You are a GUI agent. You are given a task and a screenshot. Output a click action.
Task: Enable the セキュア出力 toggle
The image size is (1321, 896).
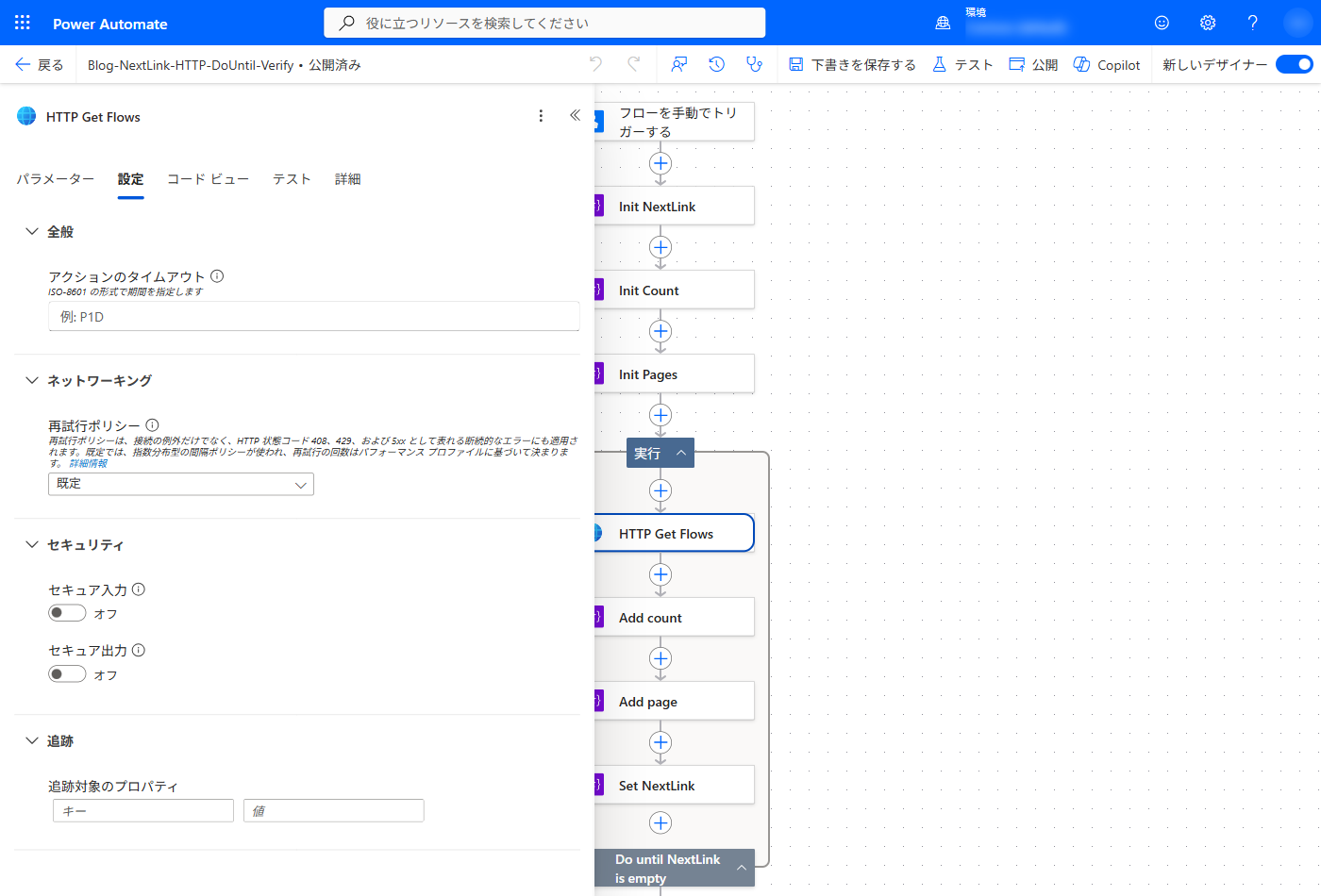67,674
